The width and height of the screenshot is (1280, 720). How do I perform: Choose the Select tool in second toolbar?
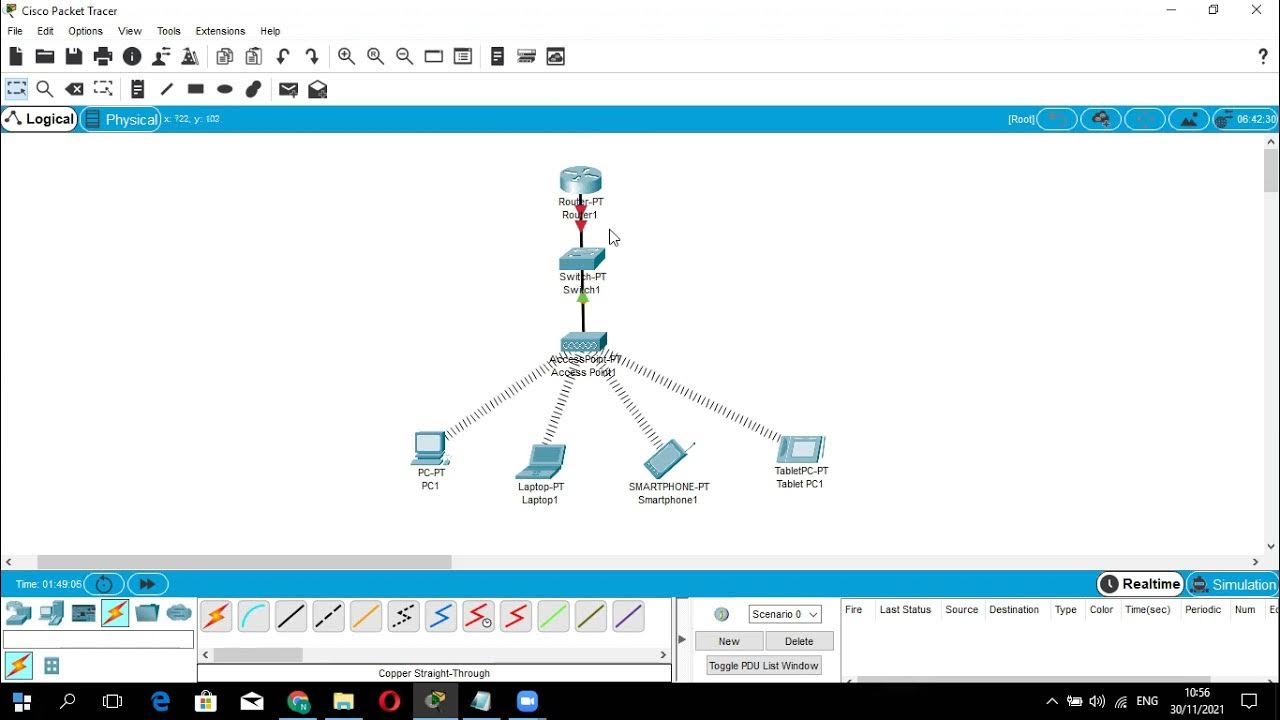[16, 89]
